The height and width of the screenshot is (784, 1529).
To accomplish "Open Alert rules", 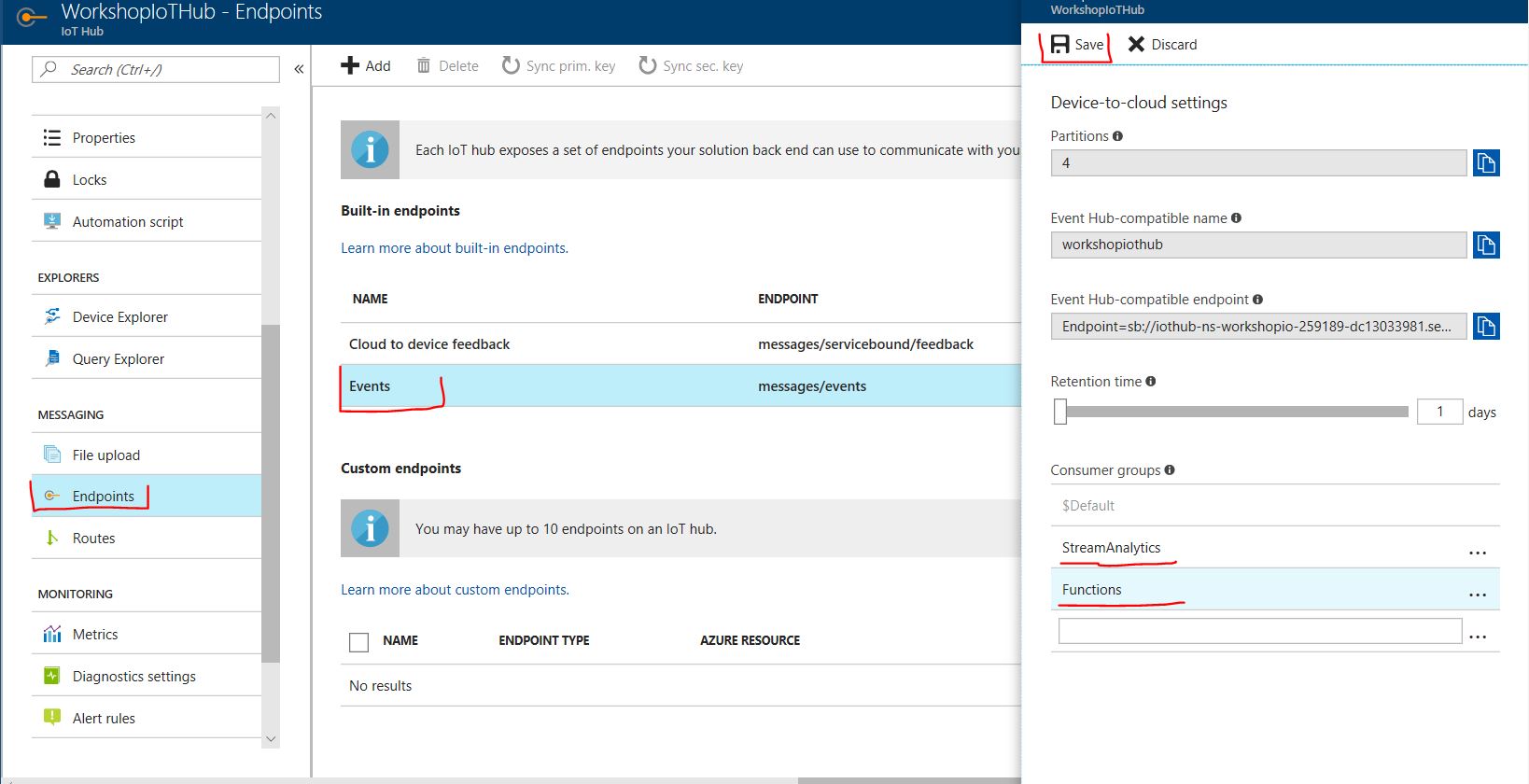I will click(147, 718).
